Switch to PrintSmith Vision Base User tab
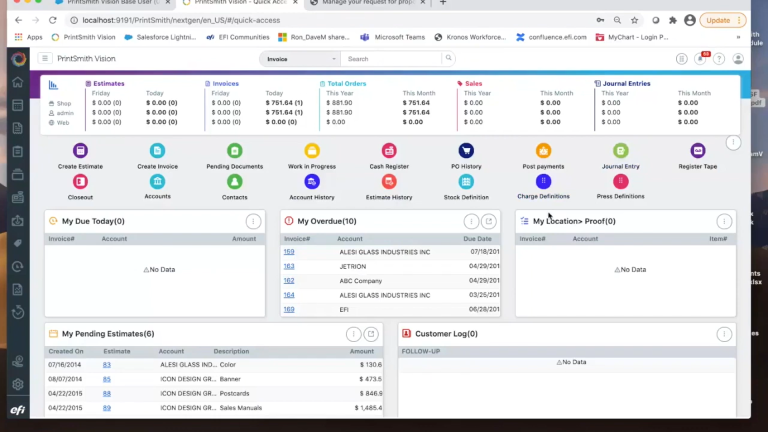The image size is (768, 432). (113, 2)
